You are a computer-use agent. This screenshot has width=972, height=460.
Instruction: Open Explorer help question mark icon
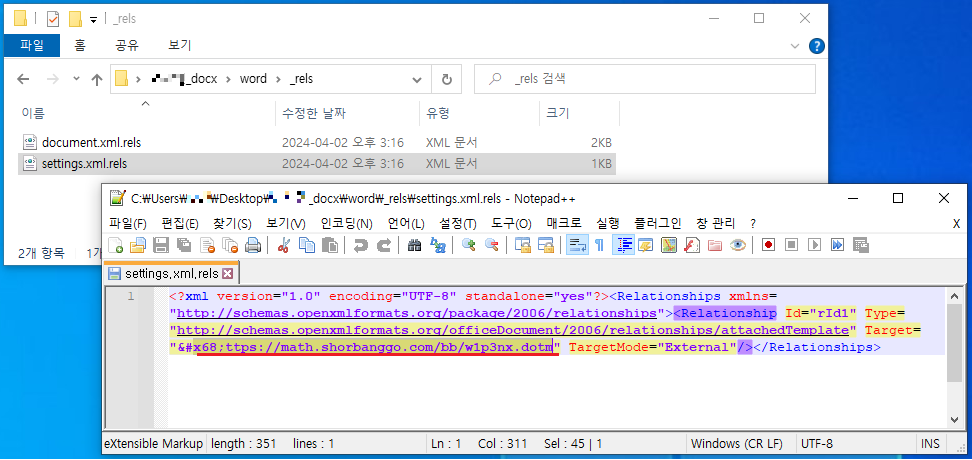tap(817, 45)
